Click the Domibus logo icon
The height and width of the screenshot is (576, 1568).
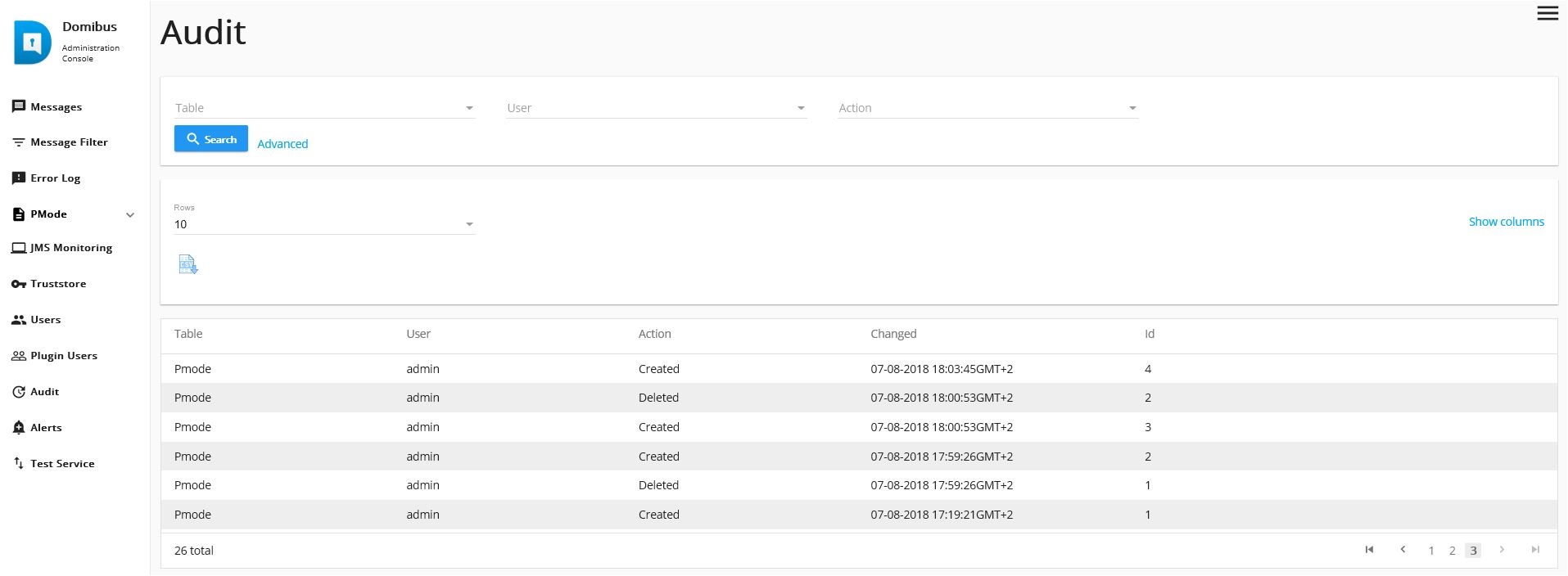(33, 43)
